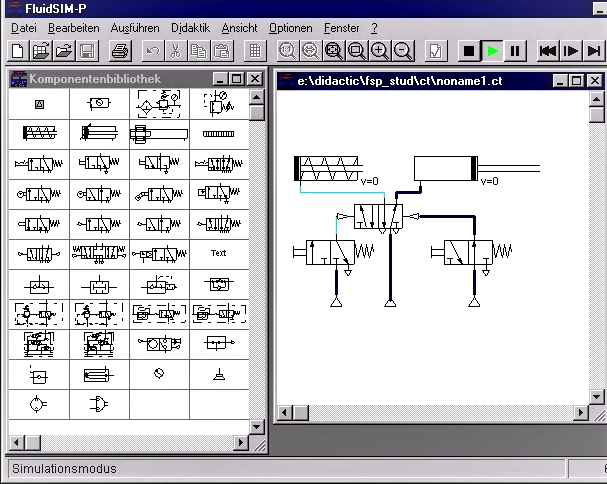Reset simulation to the beginning
607x484 pixels.
tap(548, 51)
